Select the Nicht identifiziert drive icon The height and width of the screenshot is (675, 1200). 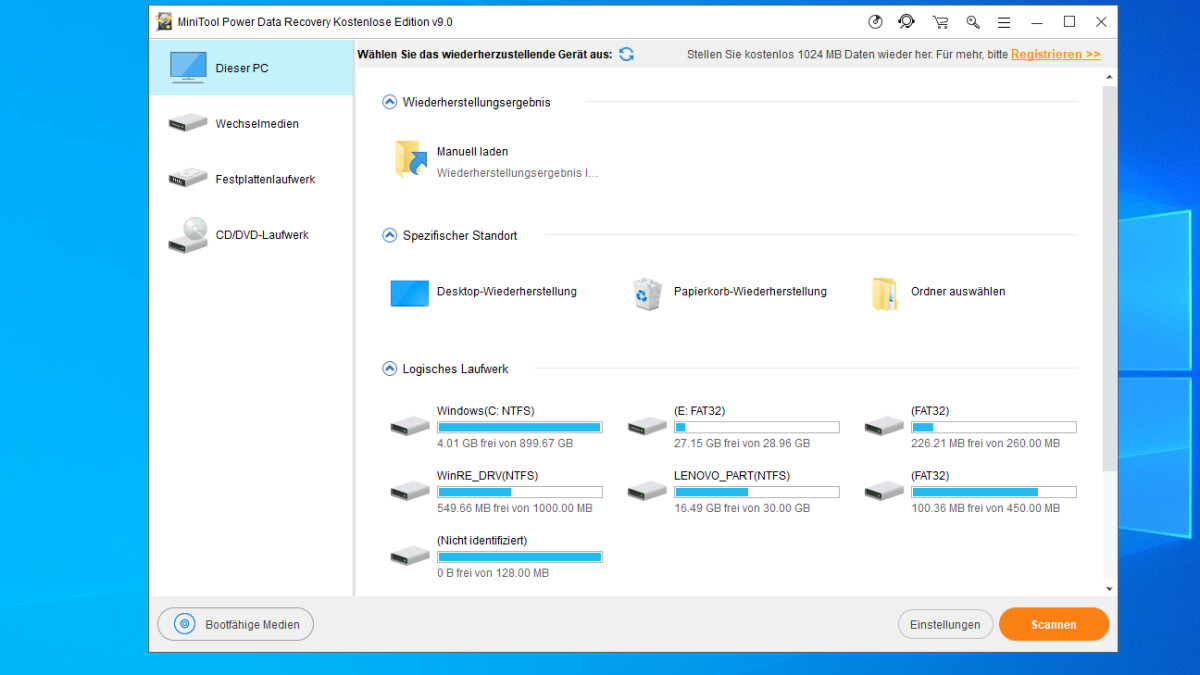tap(410, 556)
